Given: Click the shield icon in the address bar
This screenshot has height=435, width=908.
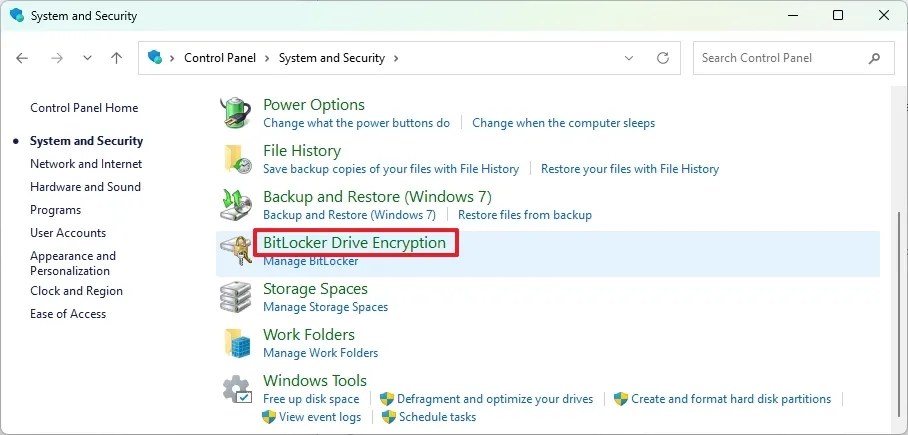Looking at the screenshot, I should point(155,57).
